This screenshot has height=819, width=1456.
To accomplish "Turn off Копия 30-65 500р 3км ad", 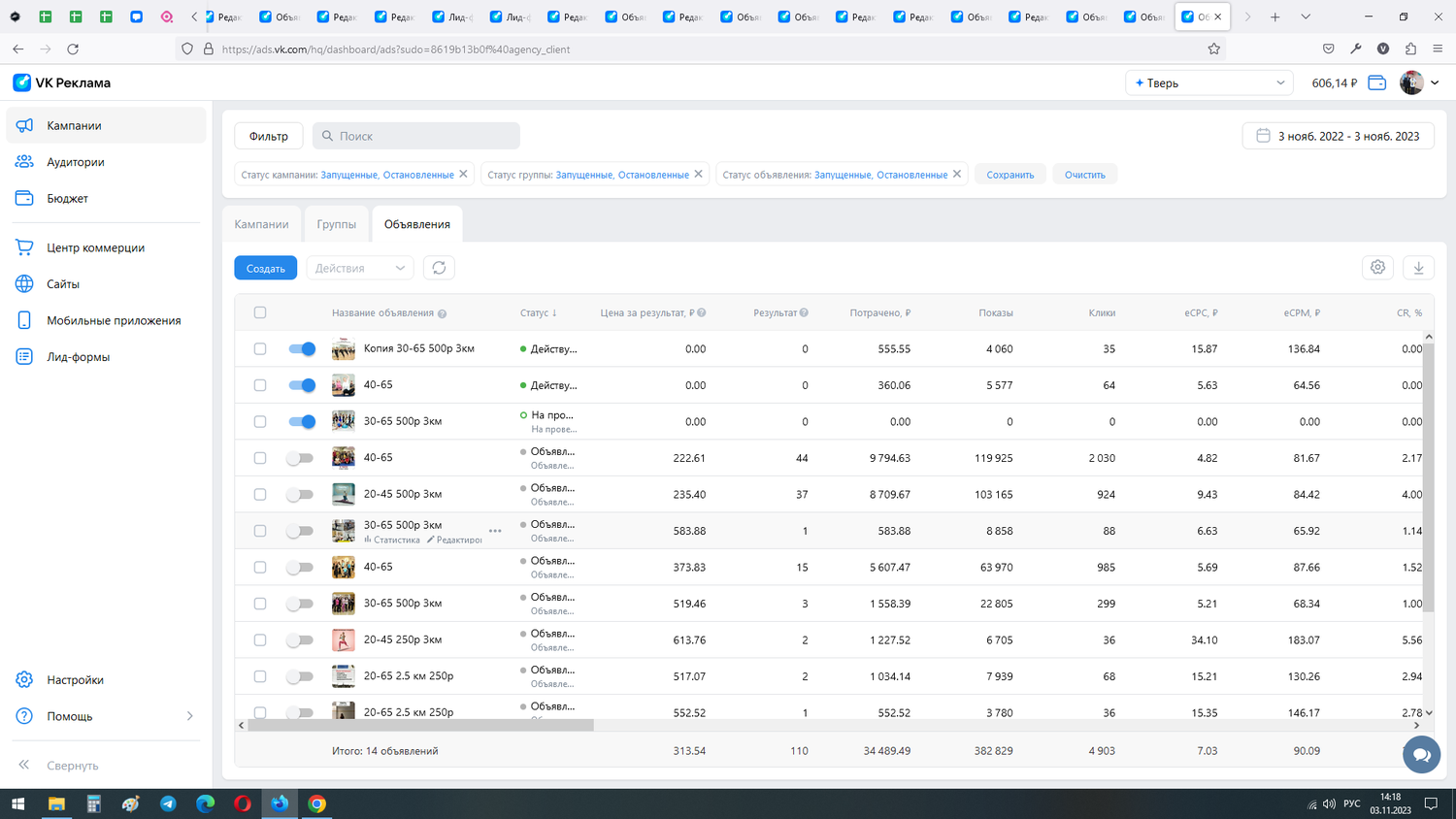I will (302, 348).
